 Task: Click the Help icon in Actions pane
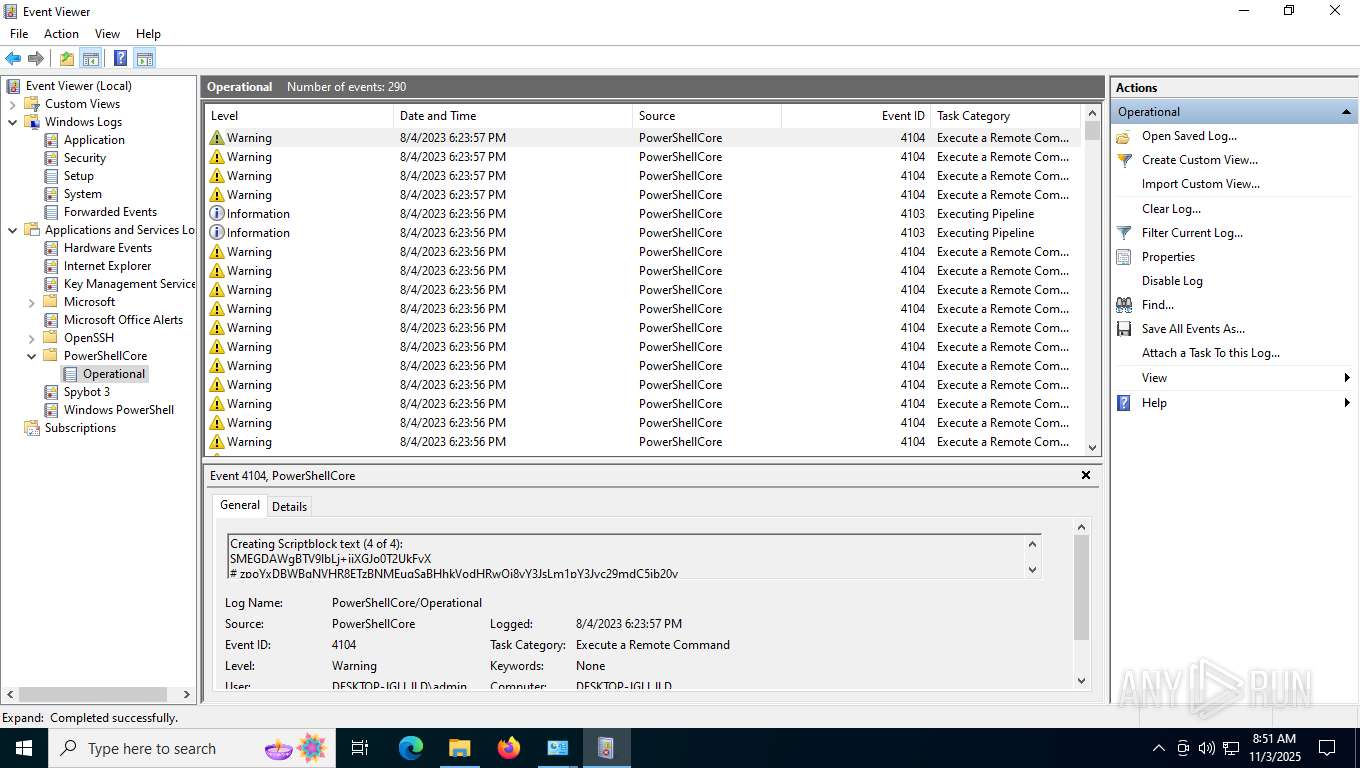tap(1123, 403)
